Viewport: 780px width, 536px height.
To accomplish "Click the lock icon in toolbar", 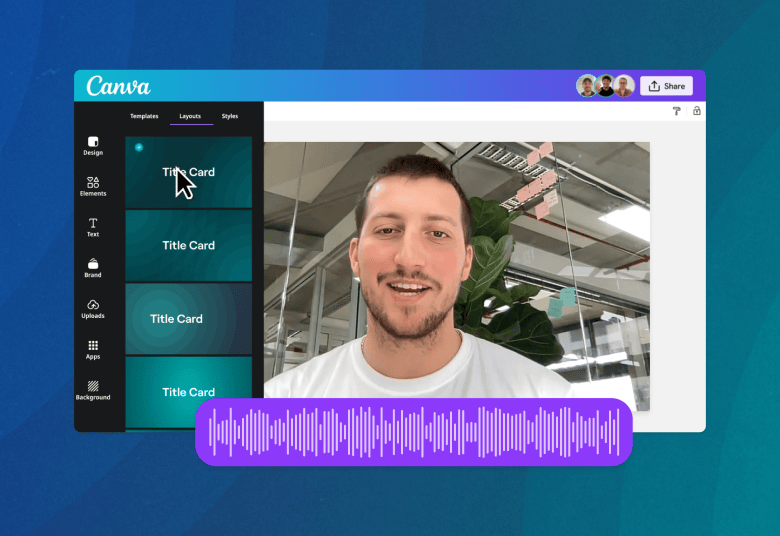I will (697, 110).
